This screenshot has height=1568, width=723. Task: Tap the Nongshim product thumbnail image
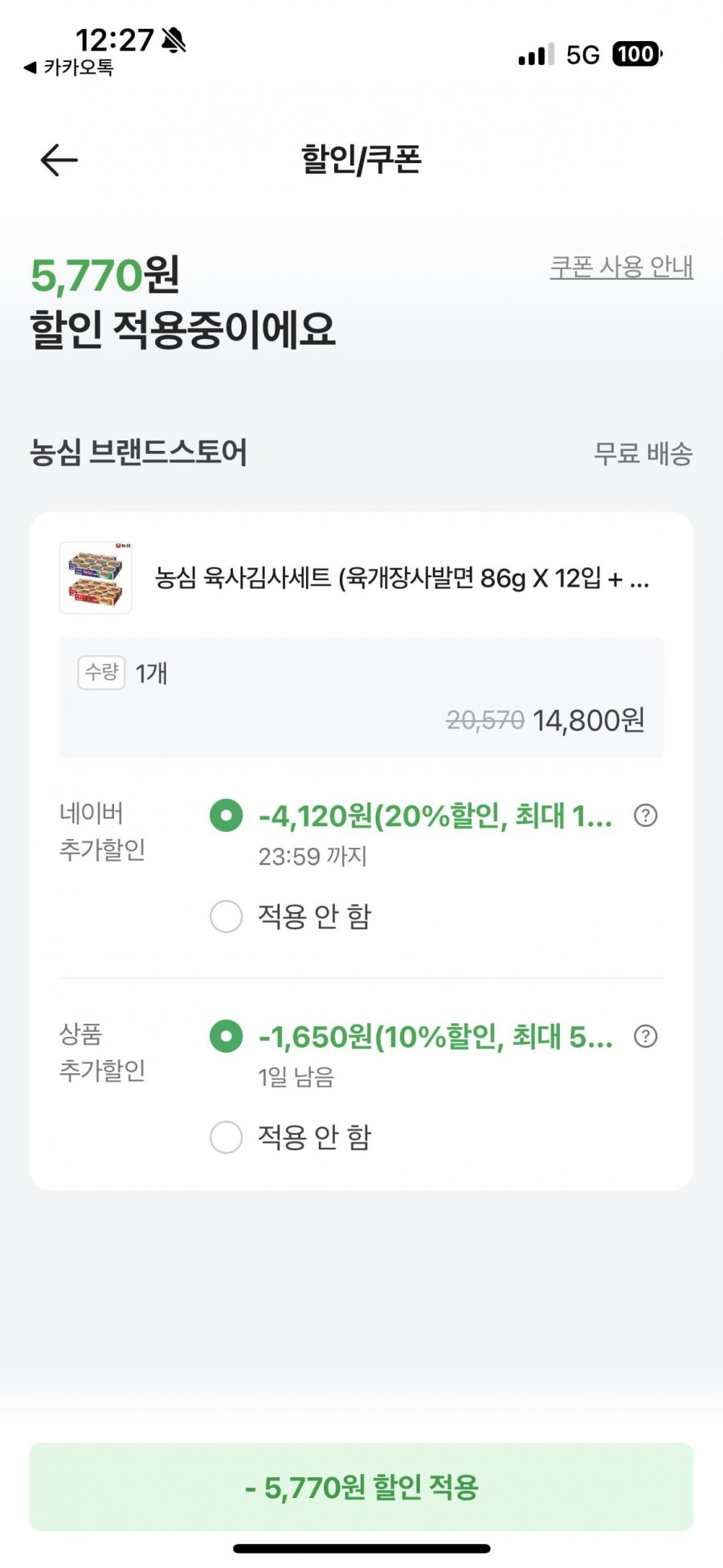point(96,578)
